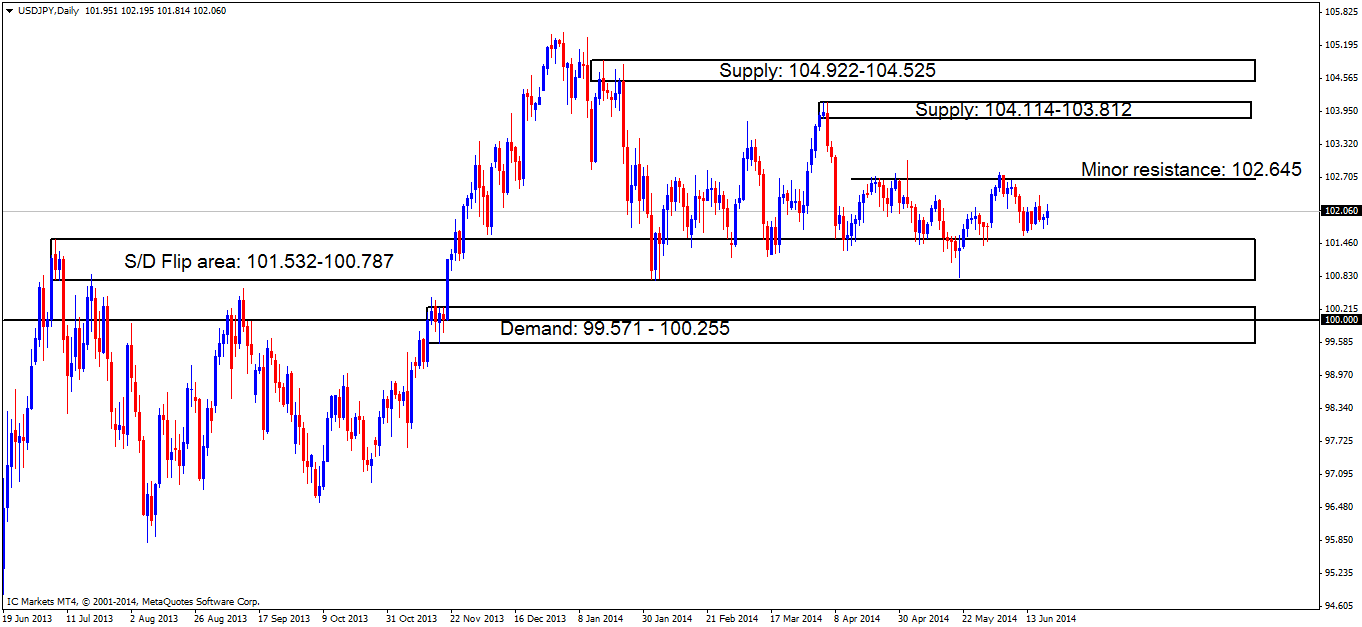Click the 105.825 price on the axis
1362x627 pixels.
point(1340,12)
